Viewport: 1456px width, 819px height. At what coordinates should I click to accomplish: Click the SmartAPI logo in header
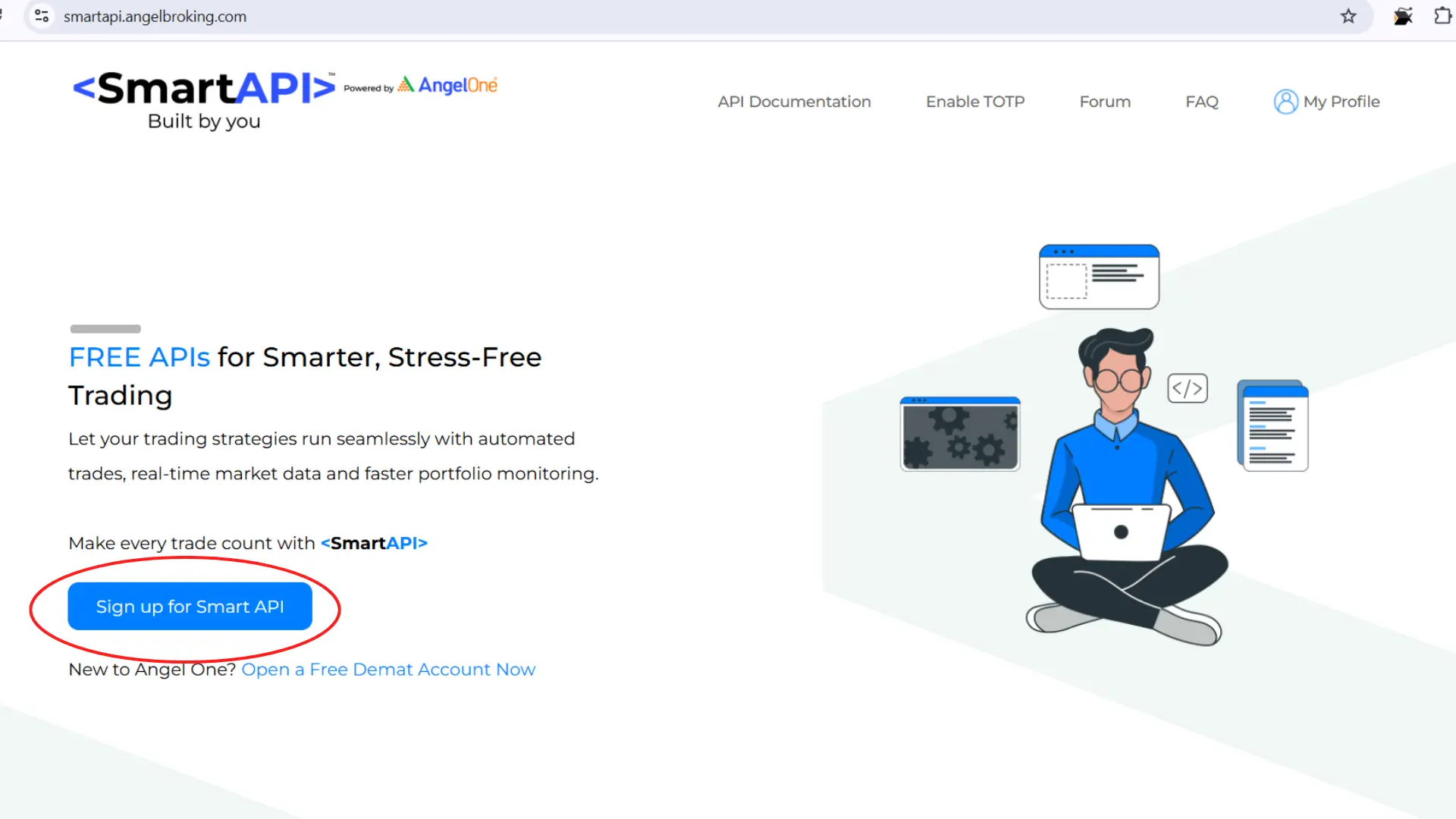pos(203,89)
